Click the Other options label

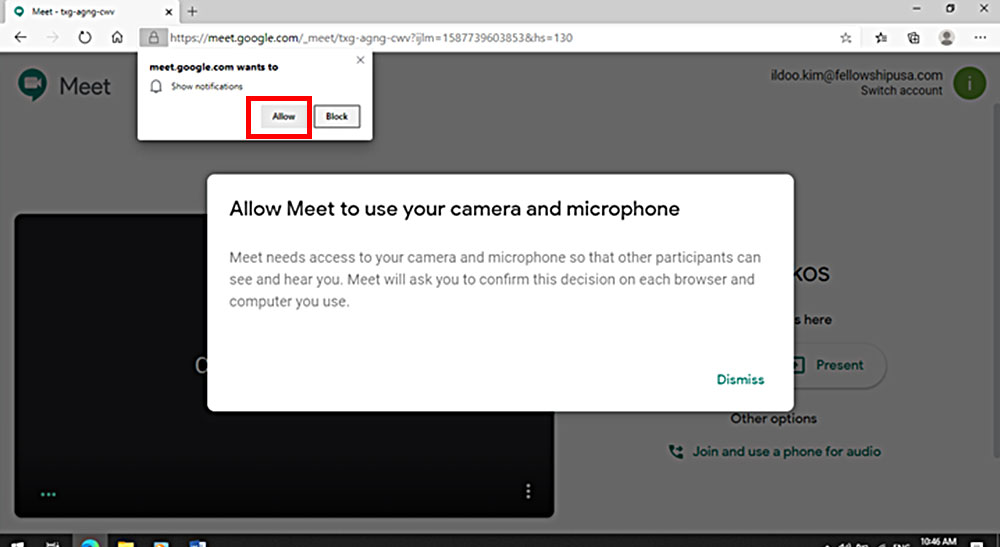pyautogui.click(x=773, y=419)
